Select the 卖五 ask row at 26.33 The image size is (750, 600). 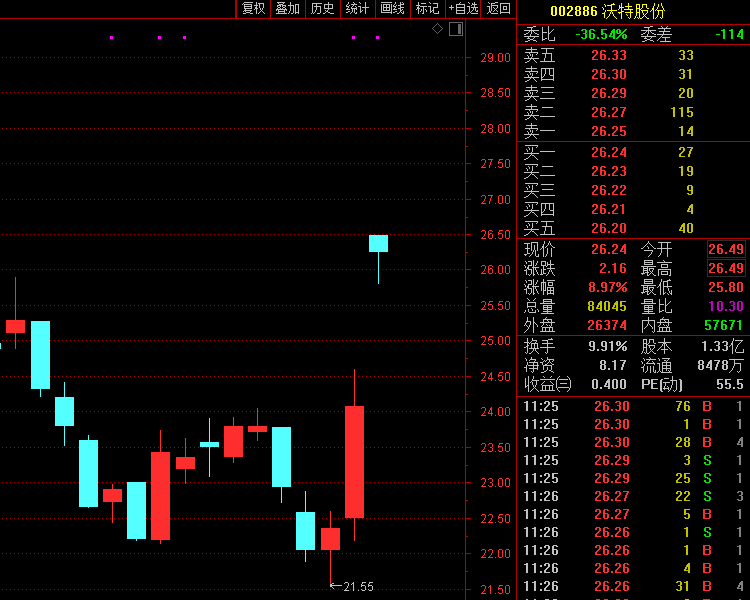(x=632, y=55)
